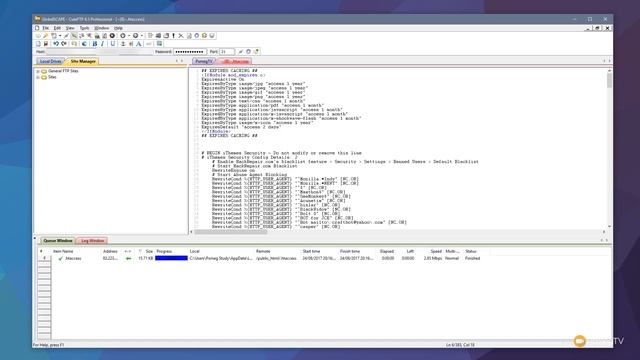Create a new document in editor toolbar
The width and height of the screenshot is (640, 360).
point(38,44)
